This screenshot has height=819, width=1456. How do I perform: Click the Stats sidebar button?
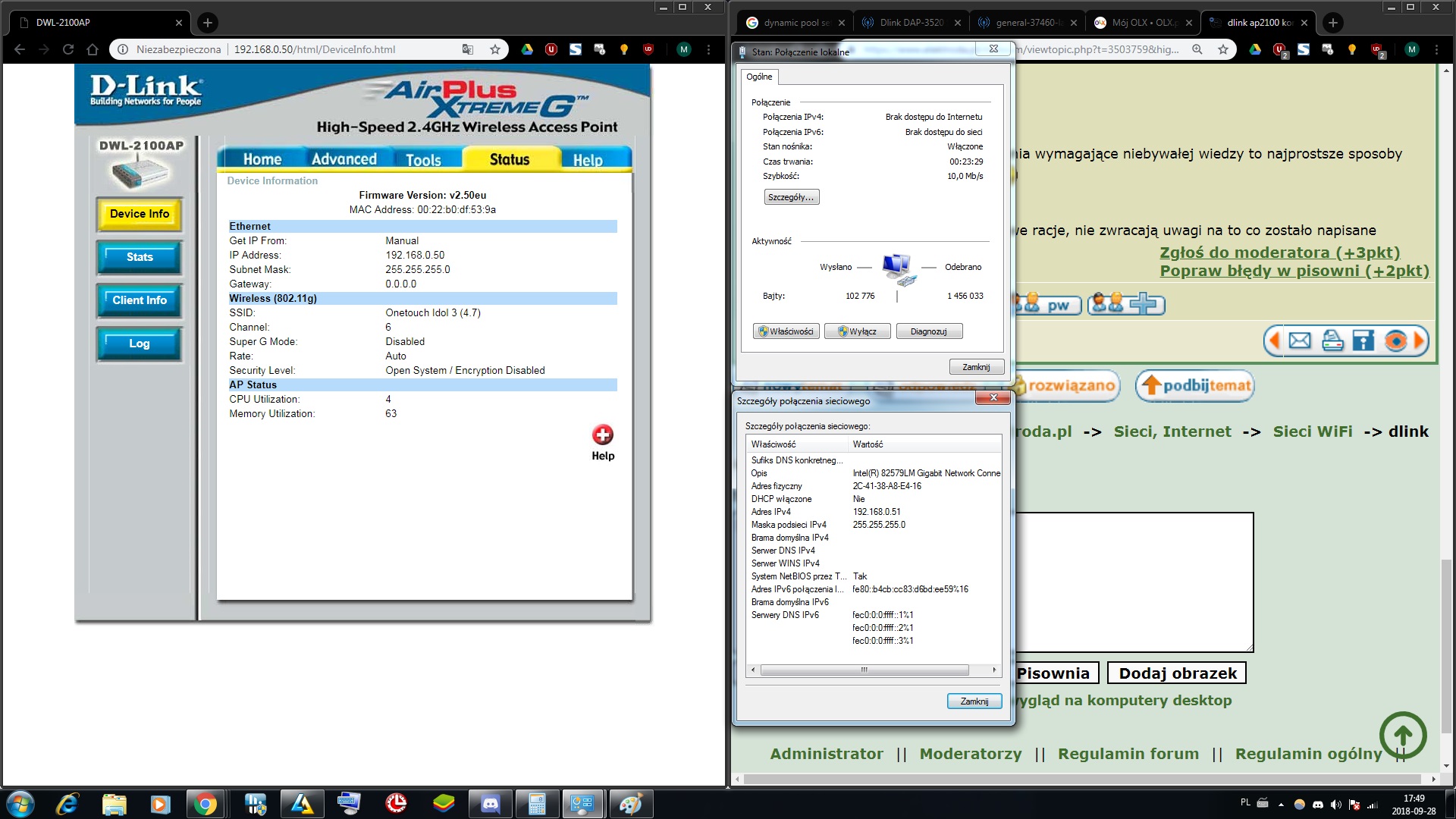click(x=140, y=257)
